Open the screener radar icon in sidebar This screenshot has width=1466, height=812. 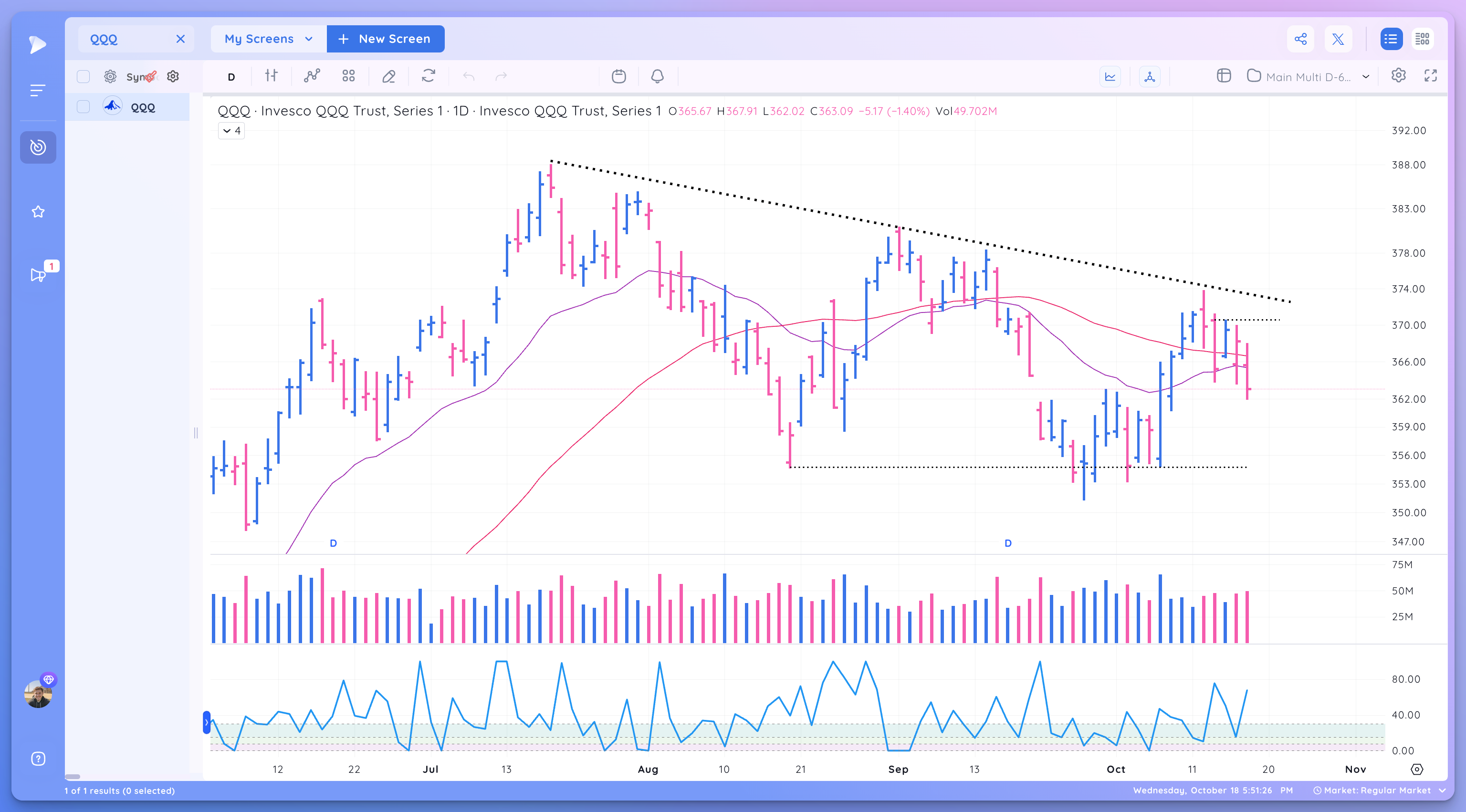38,147
